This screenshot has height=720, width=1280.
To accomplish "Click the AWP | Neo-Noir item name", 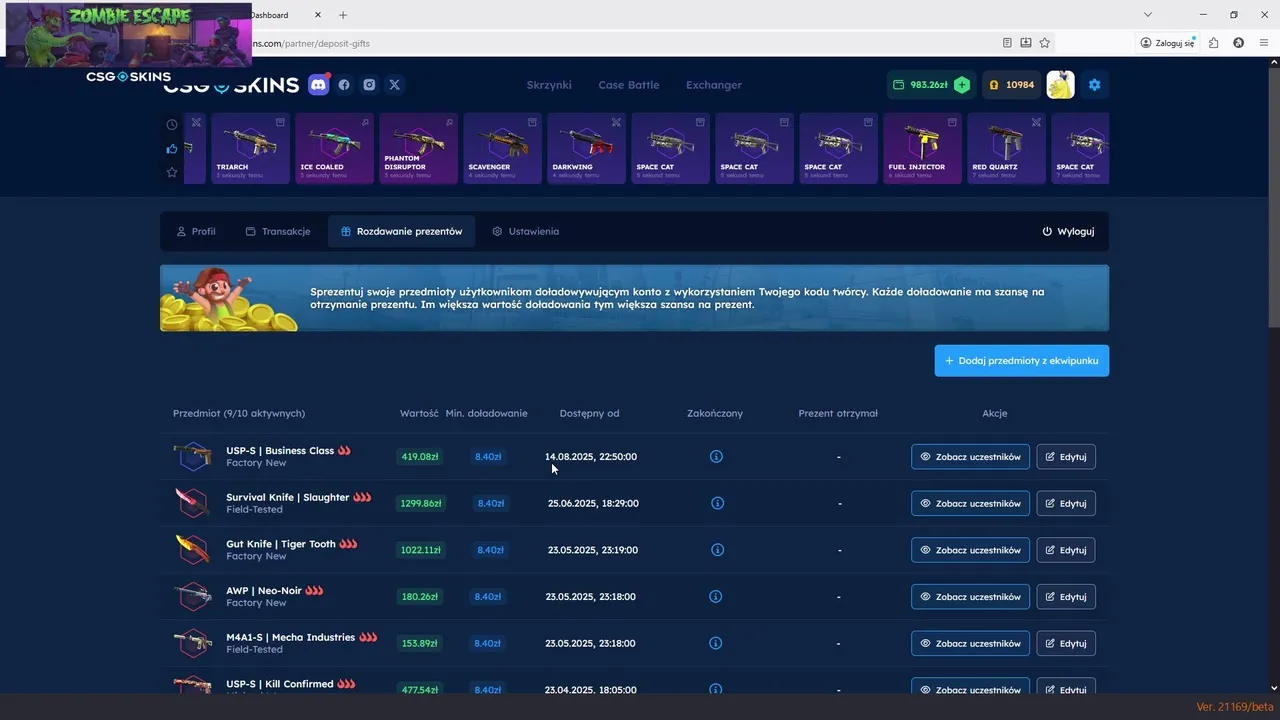I will (264, 591).
